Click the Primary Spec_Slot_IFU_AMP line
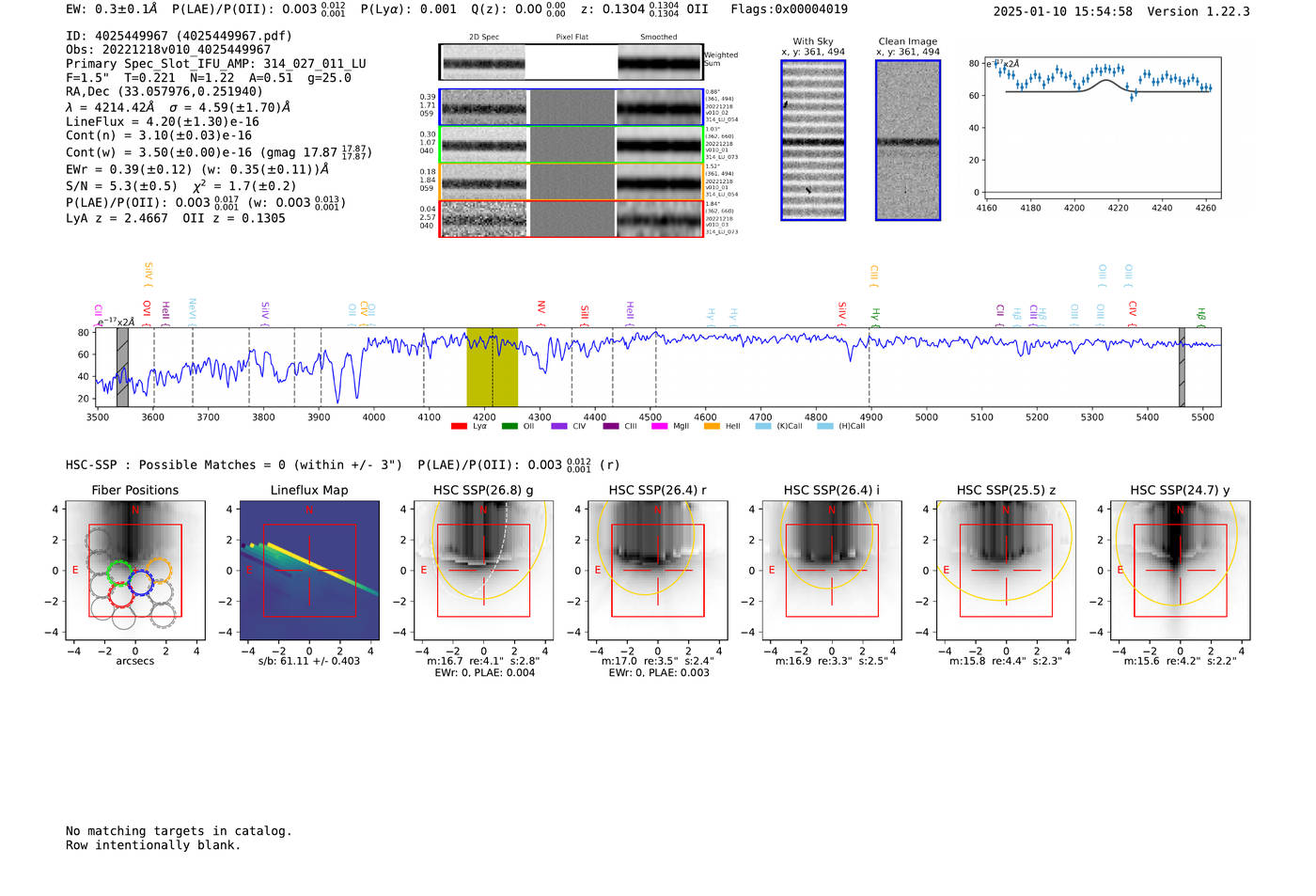 216,64
